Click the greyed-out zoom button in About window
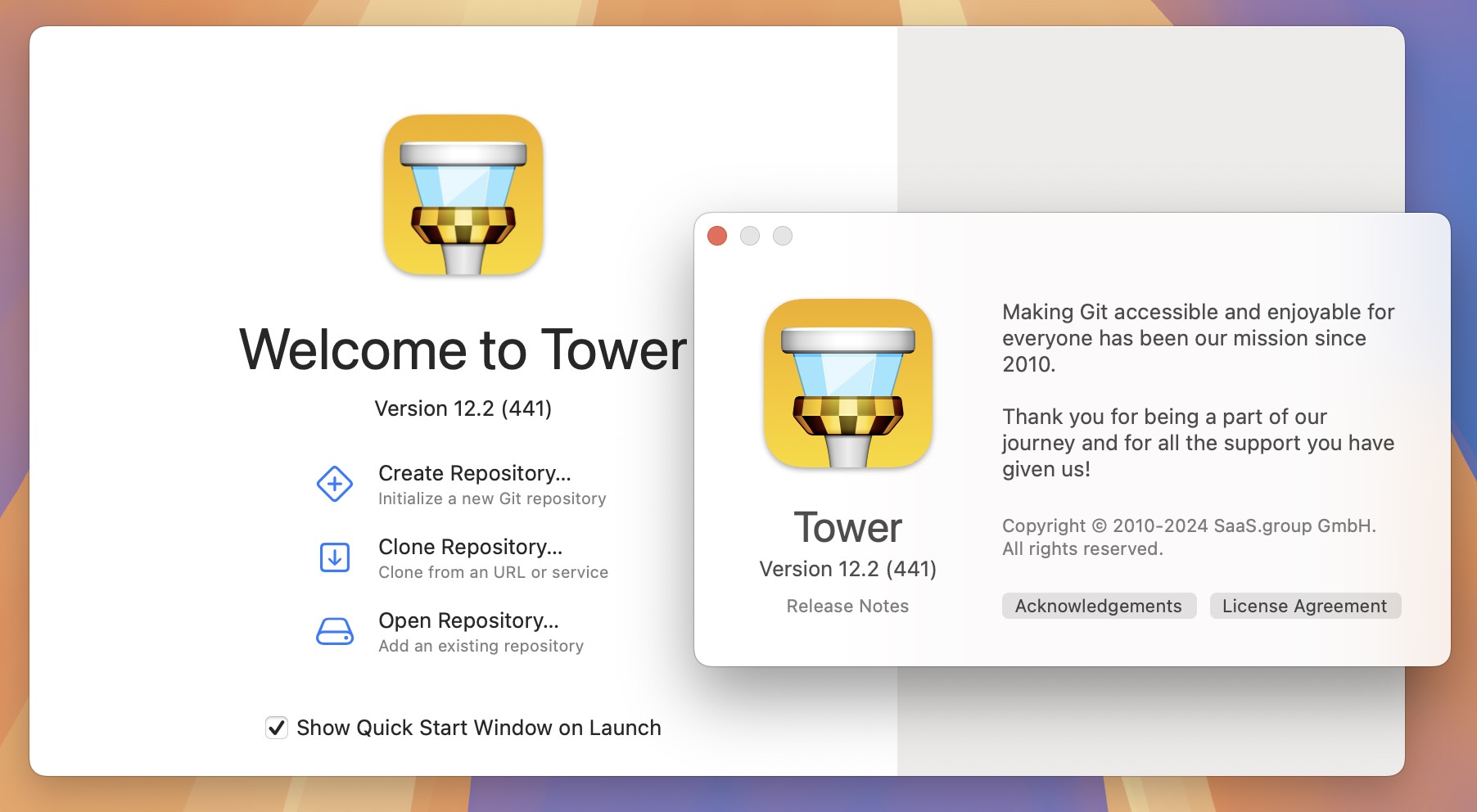1477x812 pixels. point(783,236)
